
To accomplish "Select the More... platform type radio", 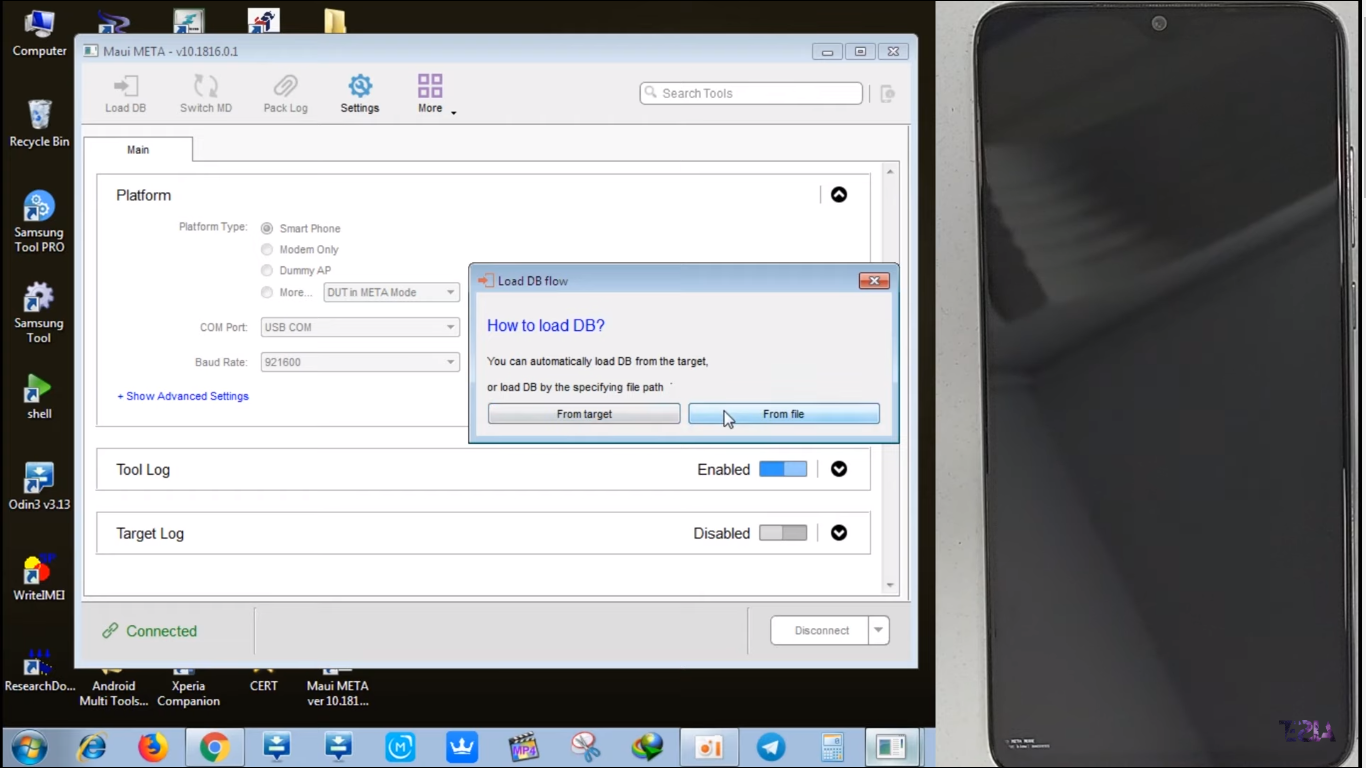I will [x=267, y=293].
